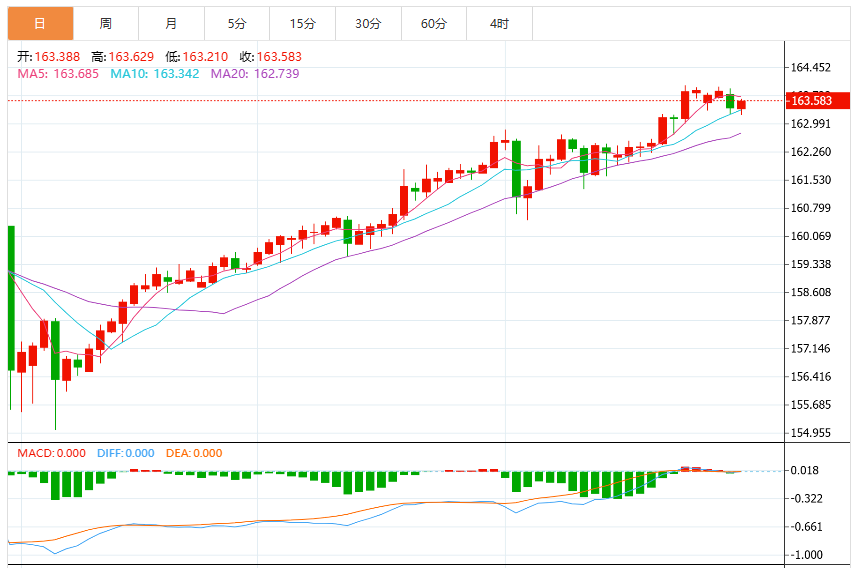The width and height of the screenshot is (858, 568).
Task: Click the -0.322 MACD axis label
Action: [807, 499]
